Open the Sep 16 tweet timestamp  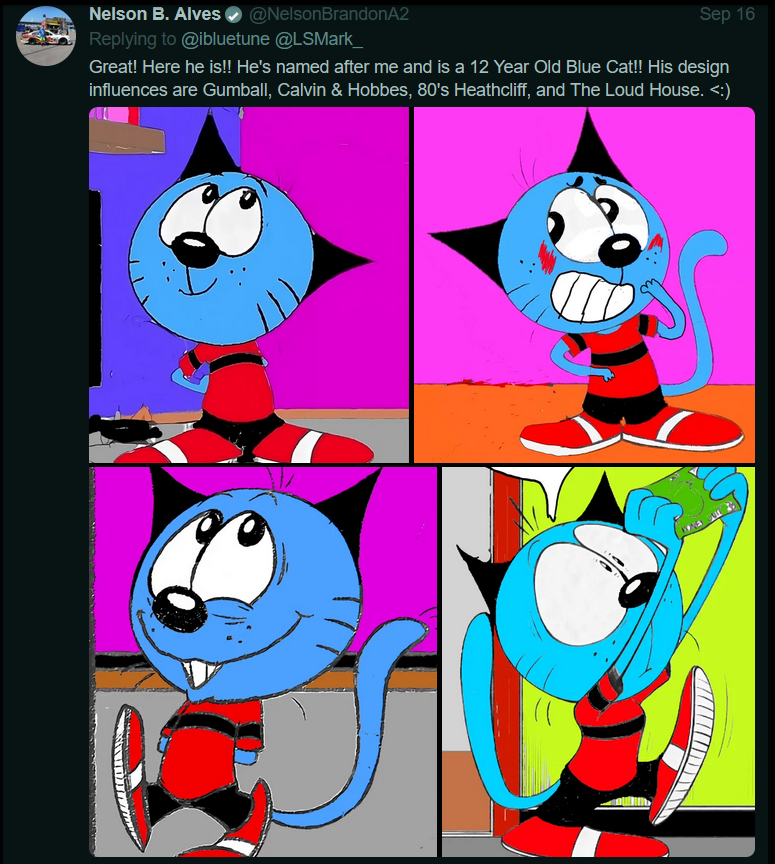[726, 14]
